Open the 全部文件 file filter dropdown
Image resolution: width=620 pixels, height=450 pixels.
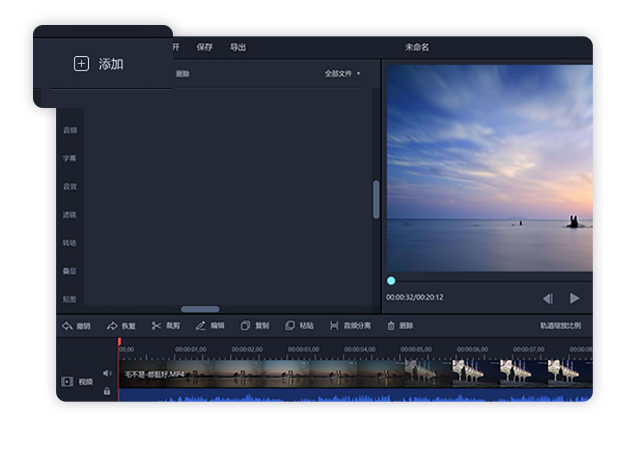(342, 74)
